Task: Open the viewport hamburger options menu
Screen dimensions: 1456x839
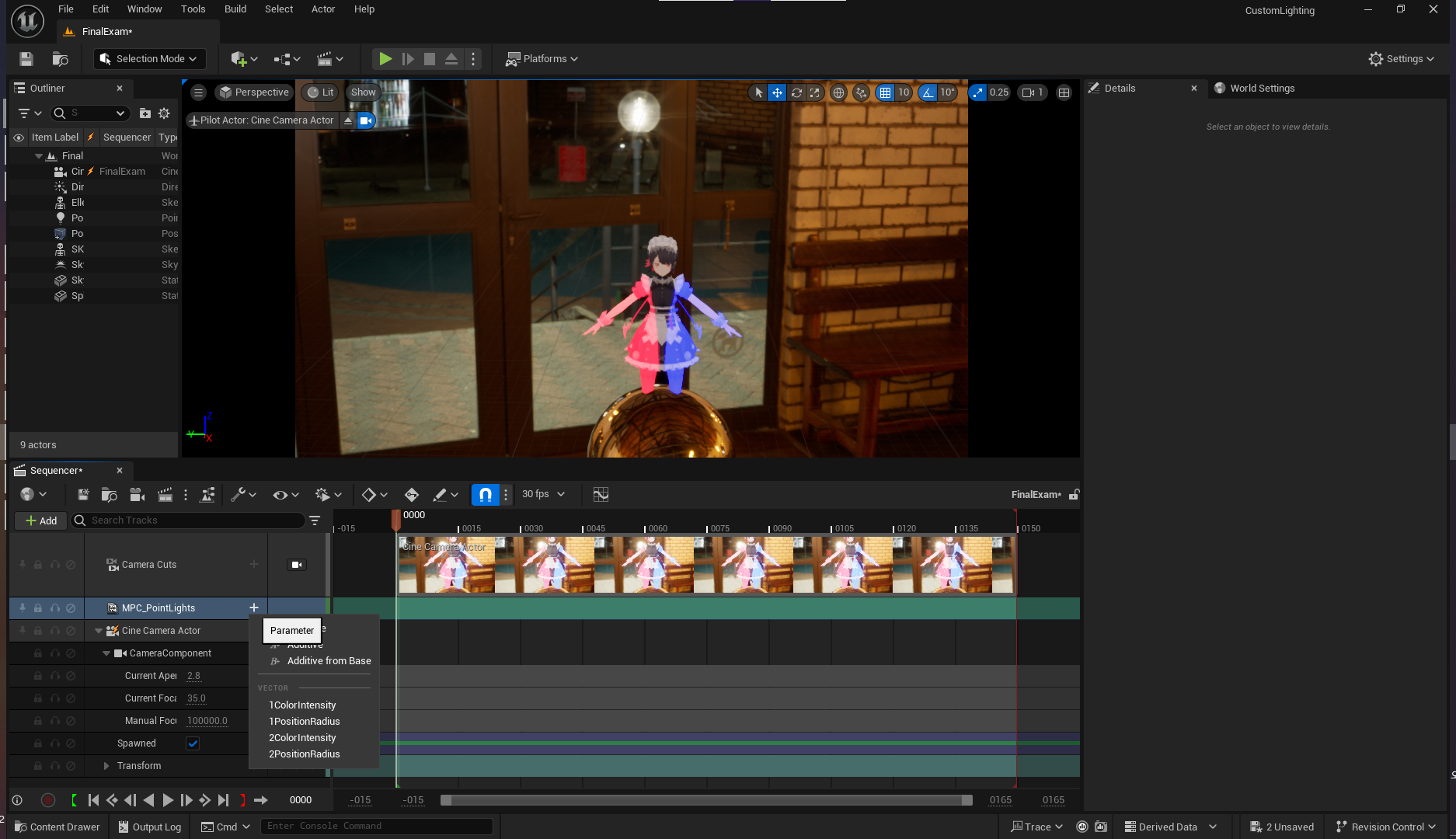Action: (198, 92)
